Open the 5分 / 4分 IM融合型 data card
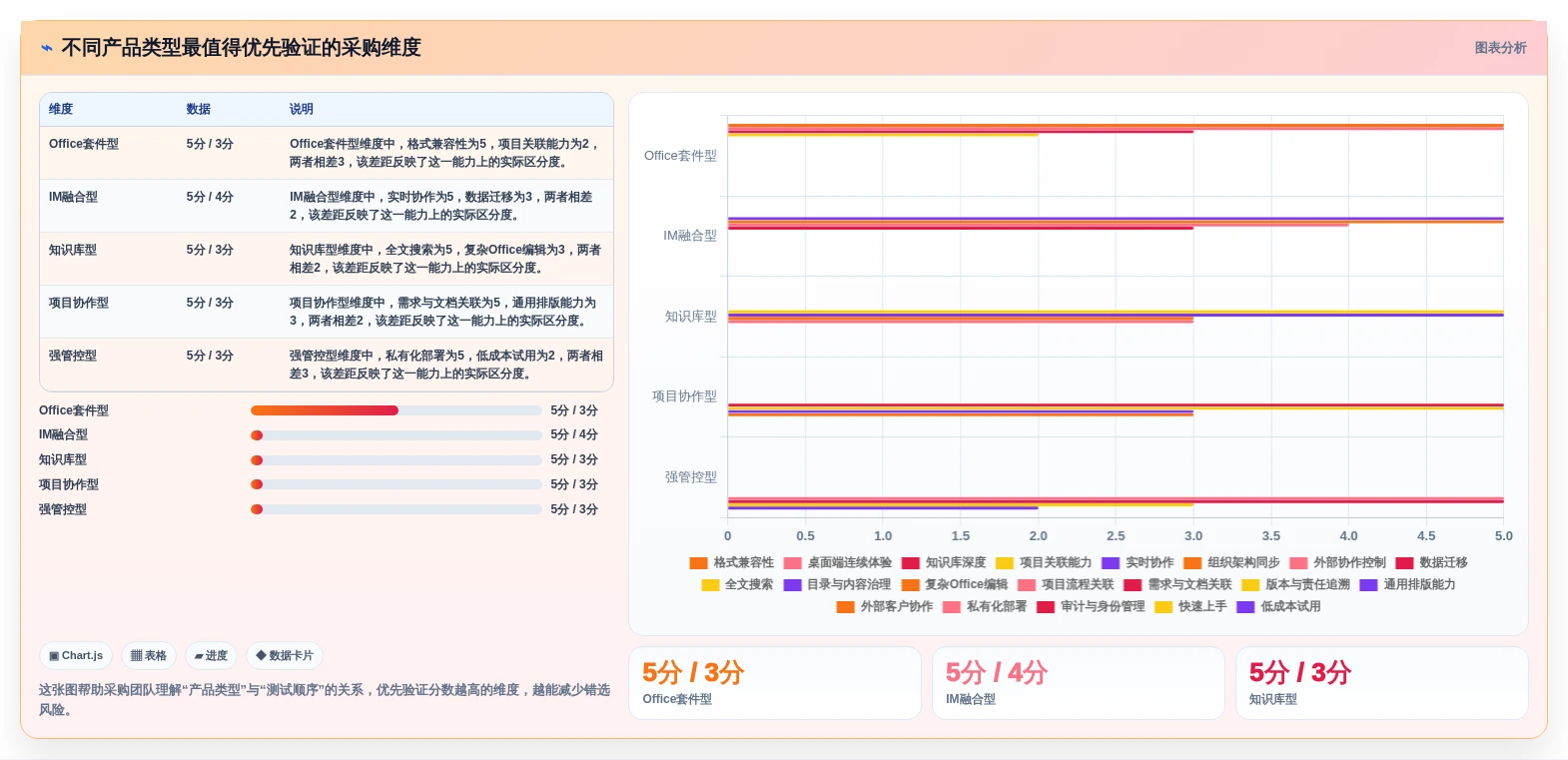 (1079, 683)
